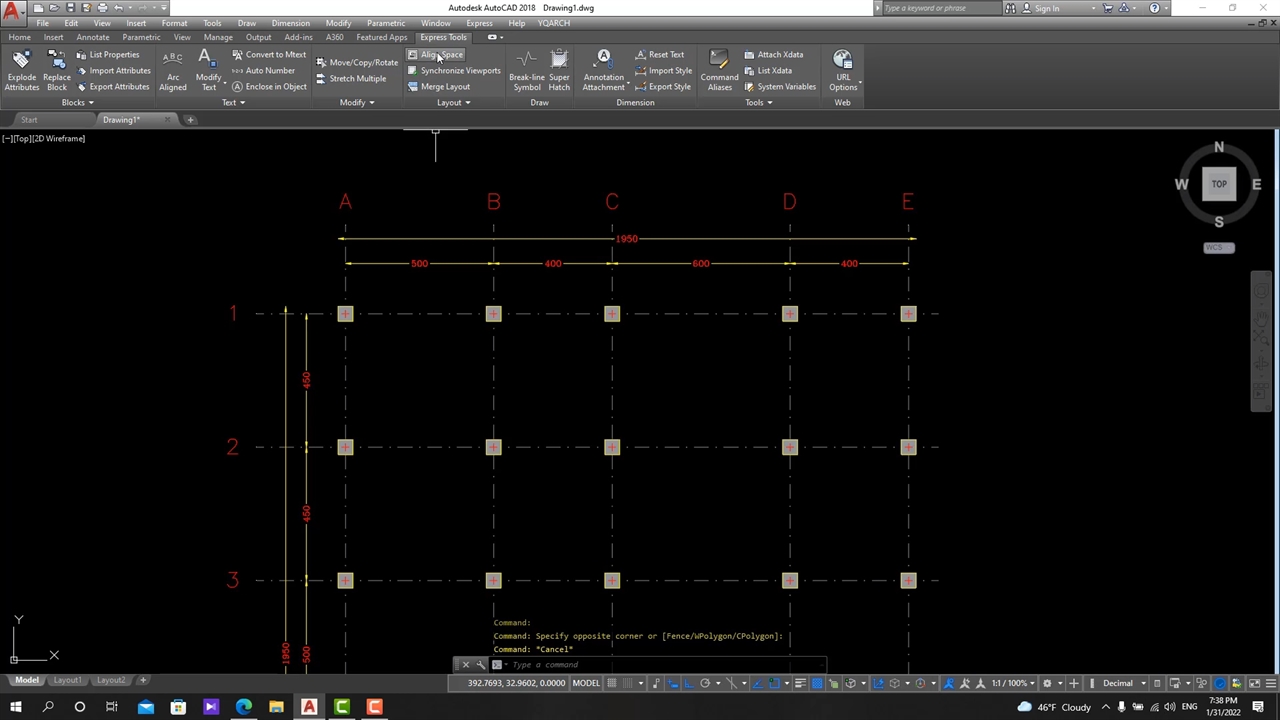Activate the Arc Aligned text tool
The height and width of the screenshot is (720, 1280).
click(172, 69)
